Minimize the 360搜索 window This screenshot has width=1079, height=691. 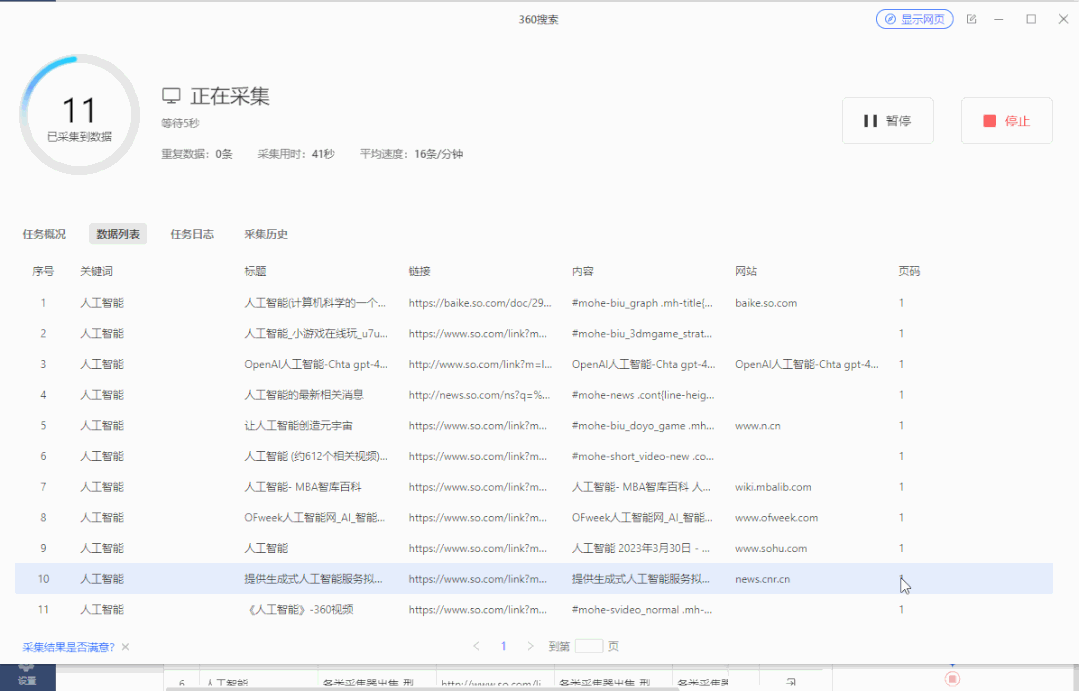(x=998, y=19)
